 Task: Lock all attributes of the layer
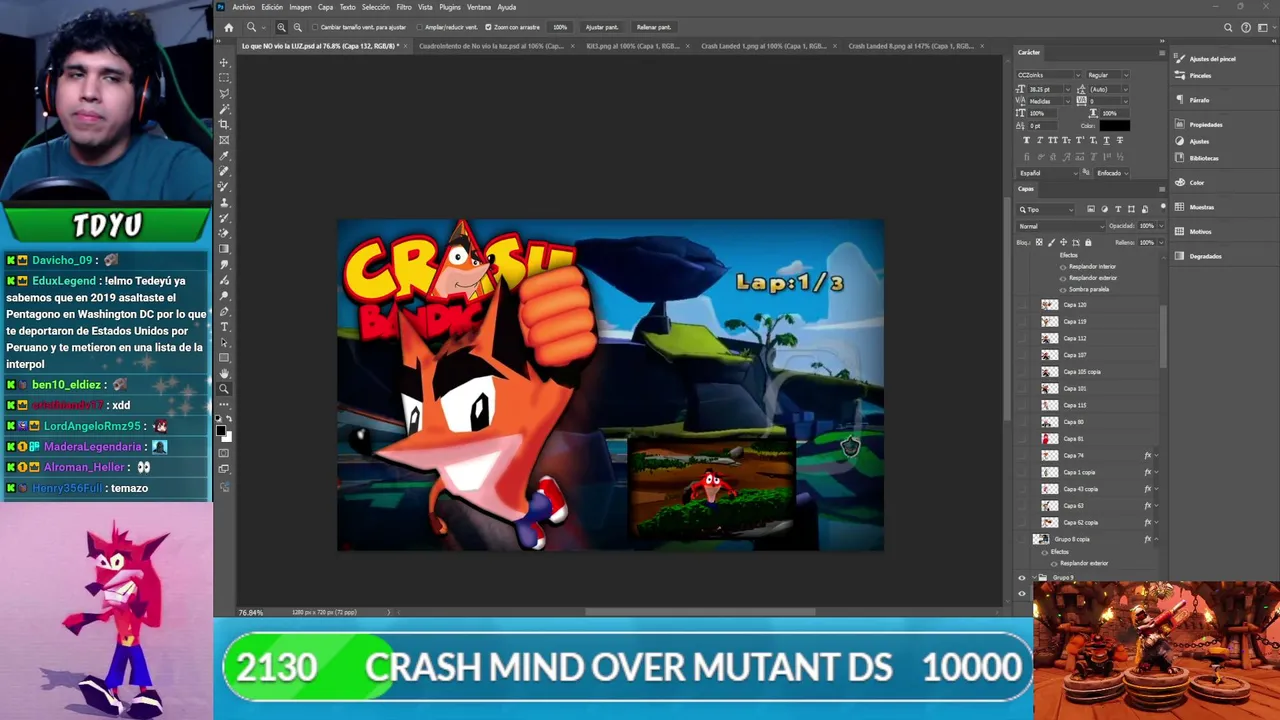coord(1088,243)
